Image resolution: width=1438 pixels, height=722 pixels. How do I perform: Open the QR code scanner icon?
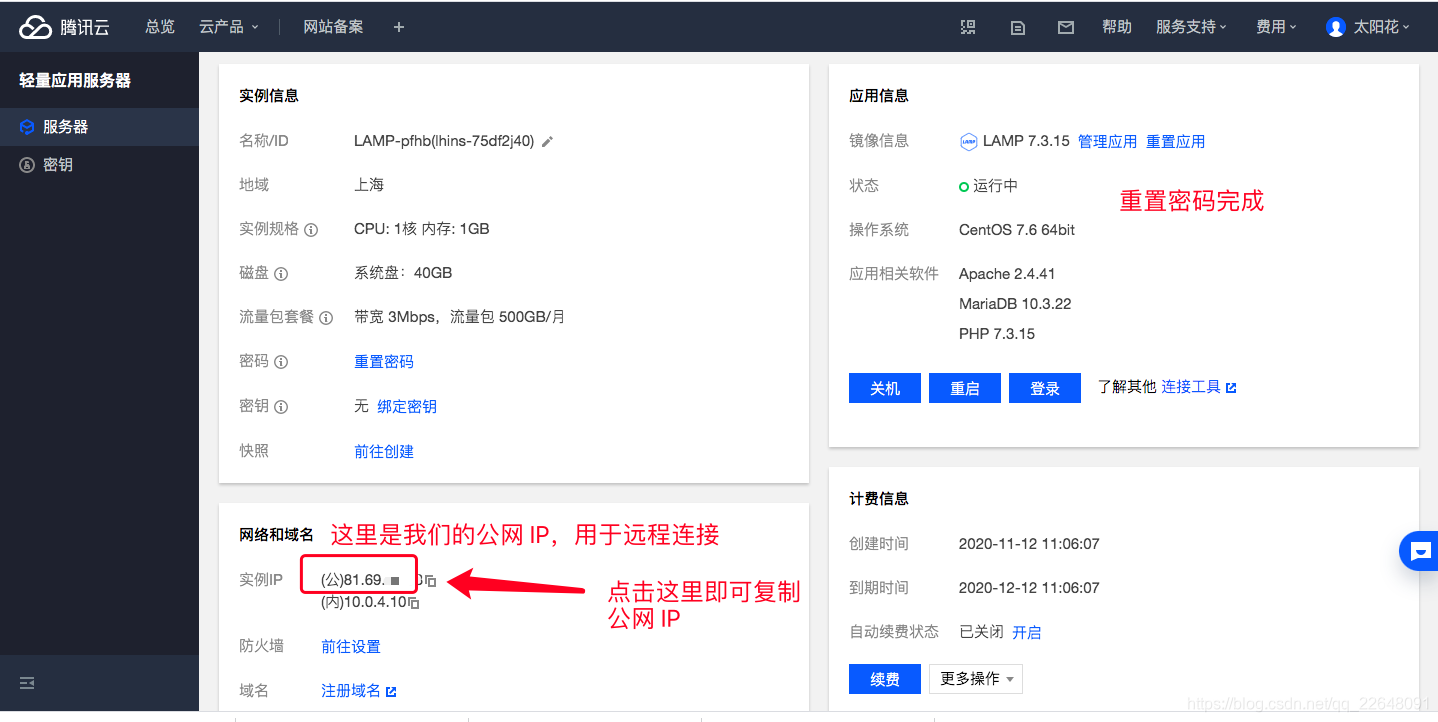pos(968,27)
